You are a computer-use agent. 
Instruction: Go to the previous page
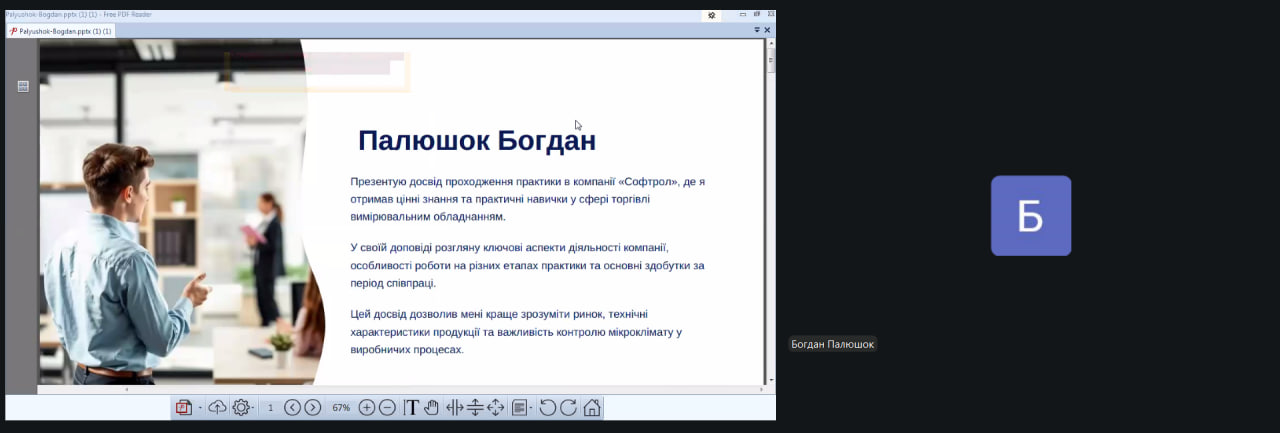[x=292, y=407]
